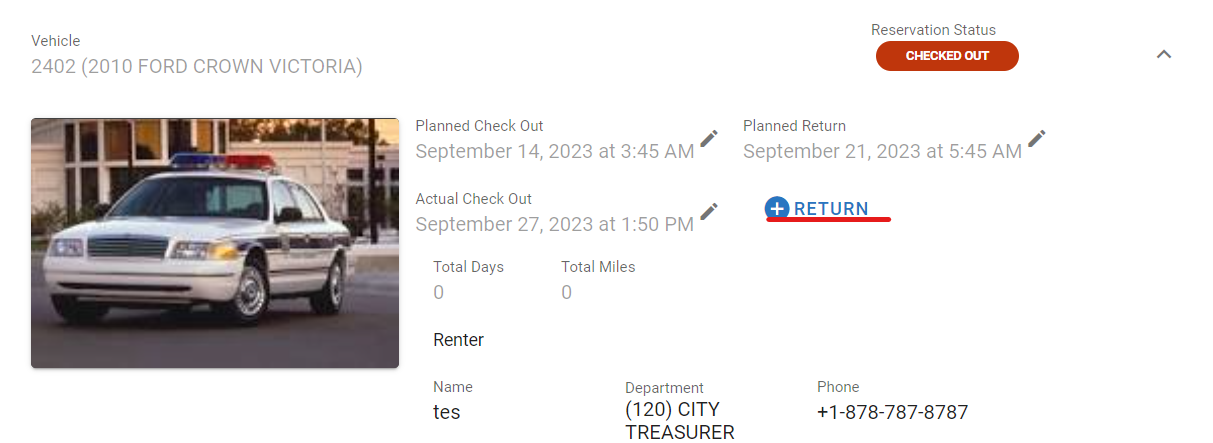This screenshot has height=443, width=1213.
Task: Click the Renter section heading
Action: pos(458,340)
